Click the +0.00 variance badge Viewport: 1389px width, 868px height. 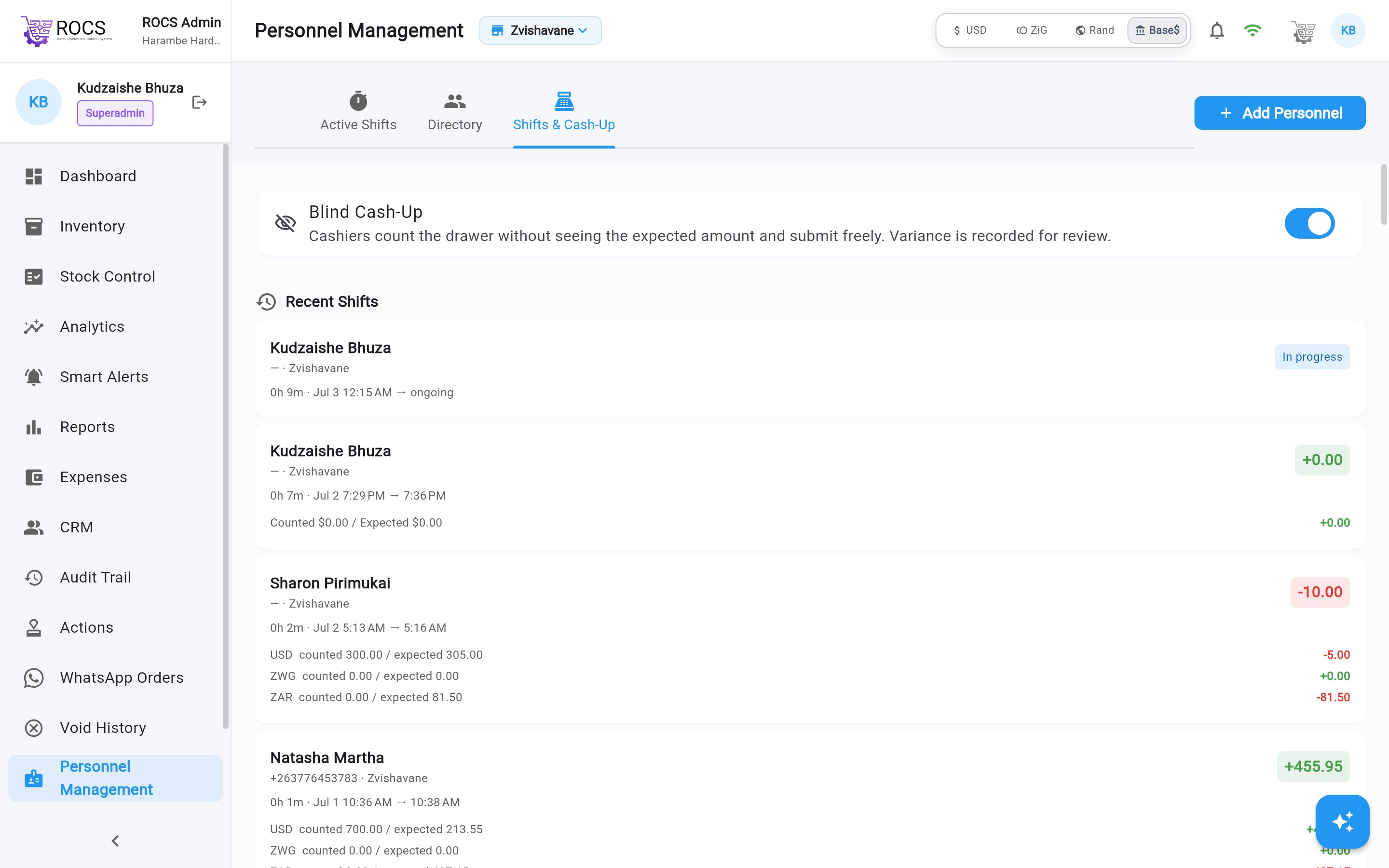click(1322, 460)
